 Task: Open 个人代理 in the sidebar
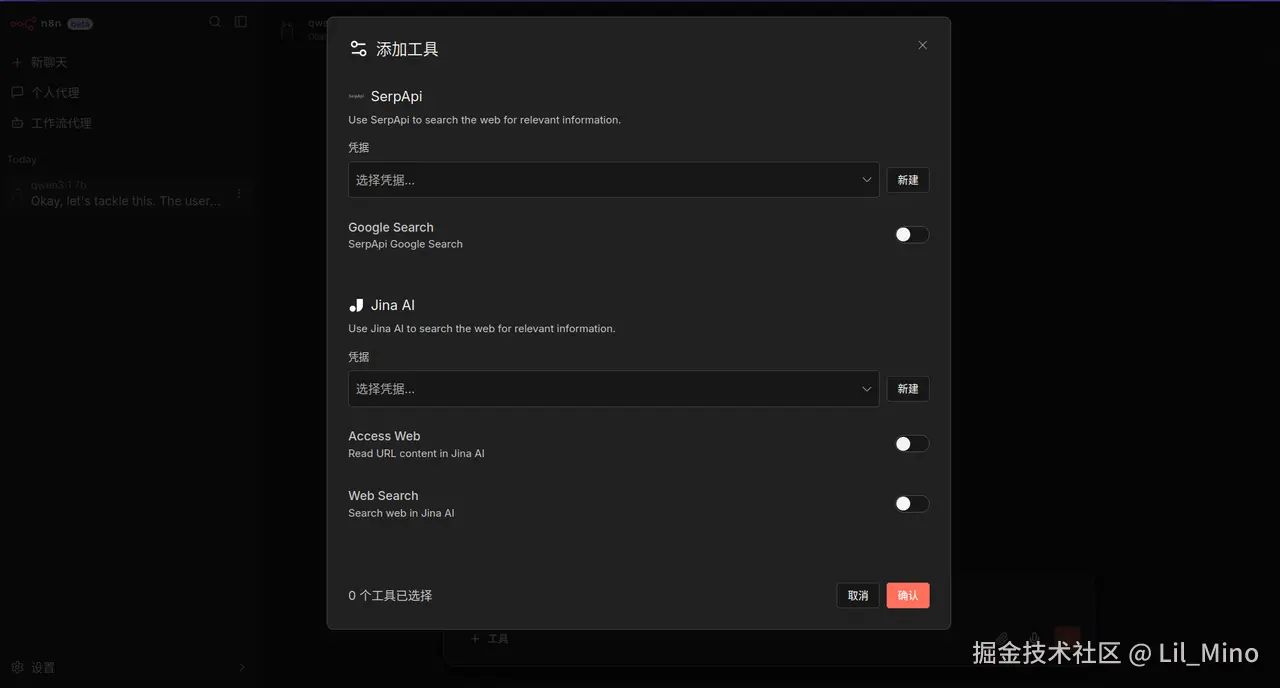54,93
